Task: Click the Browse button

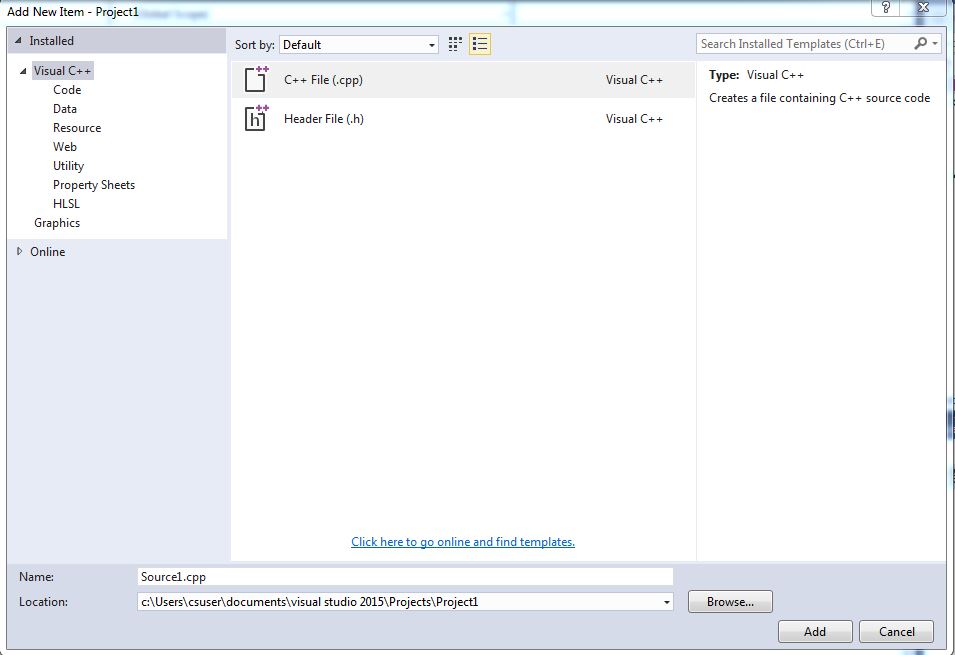Action: (x=730, y=602)
